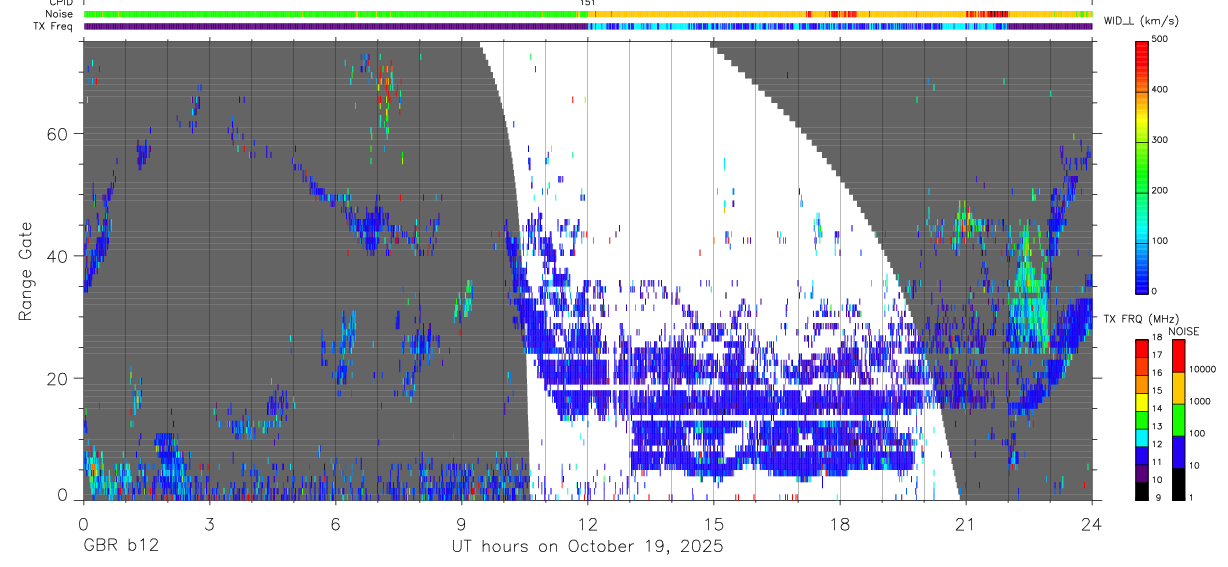
Task: Click the orange segment of NOISE colorbar
Action: point(1178,387)
